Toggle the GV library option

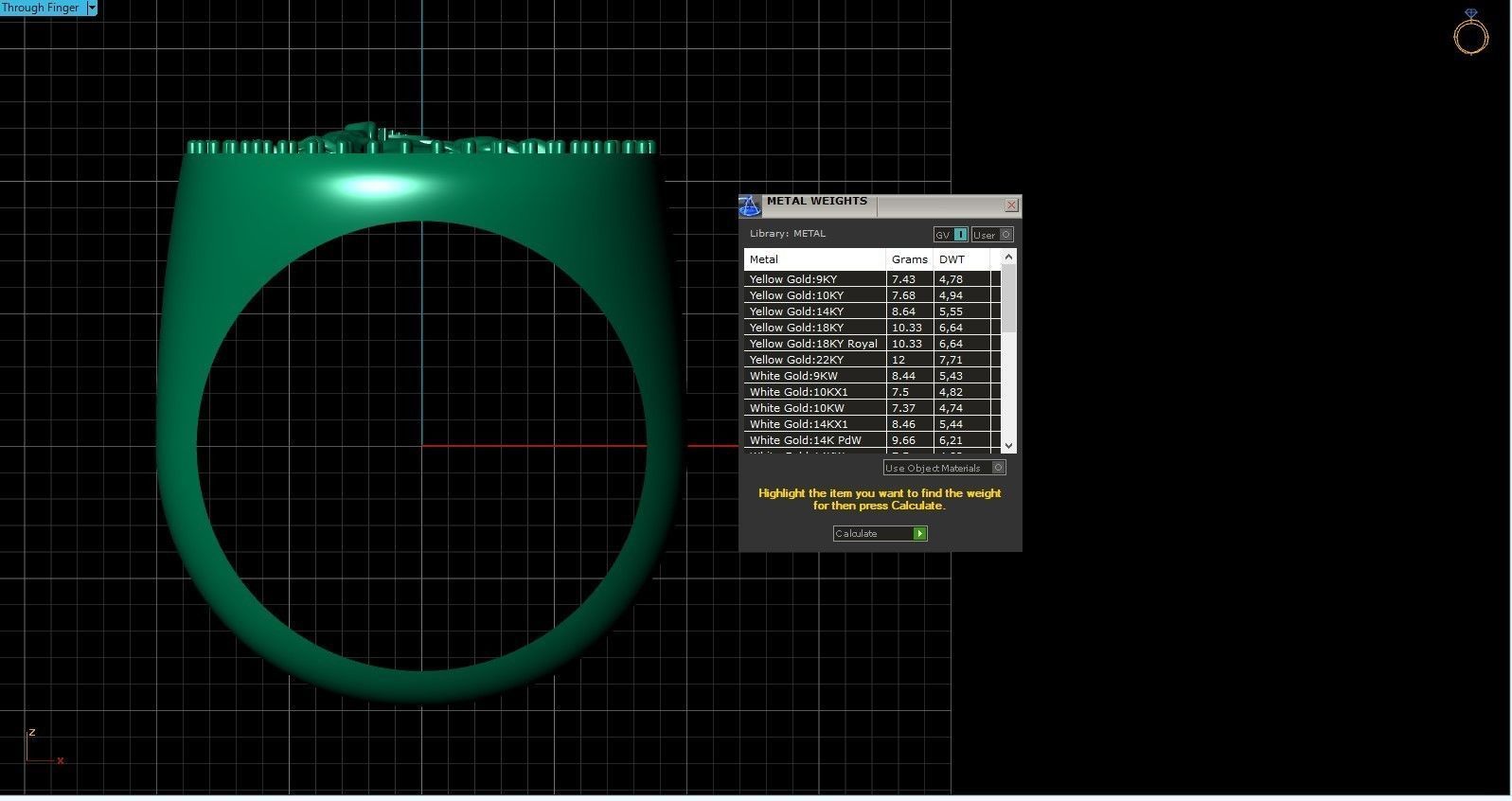pos(951,235)
